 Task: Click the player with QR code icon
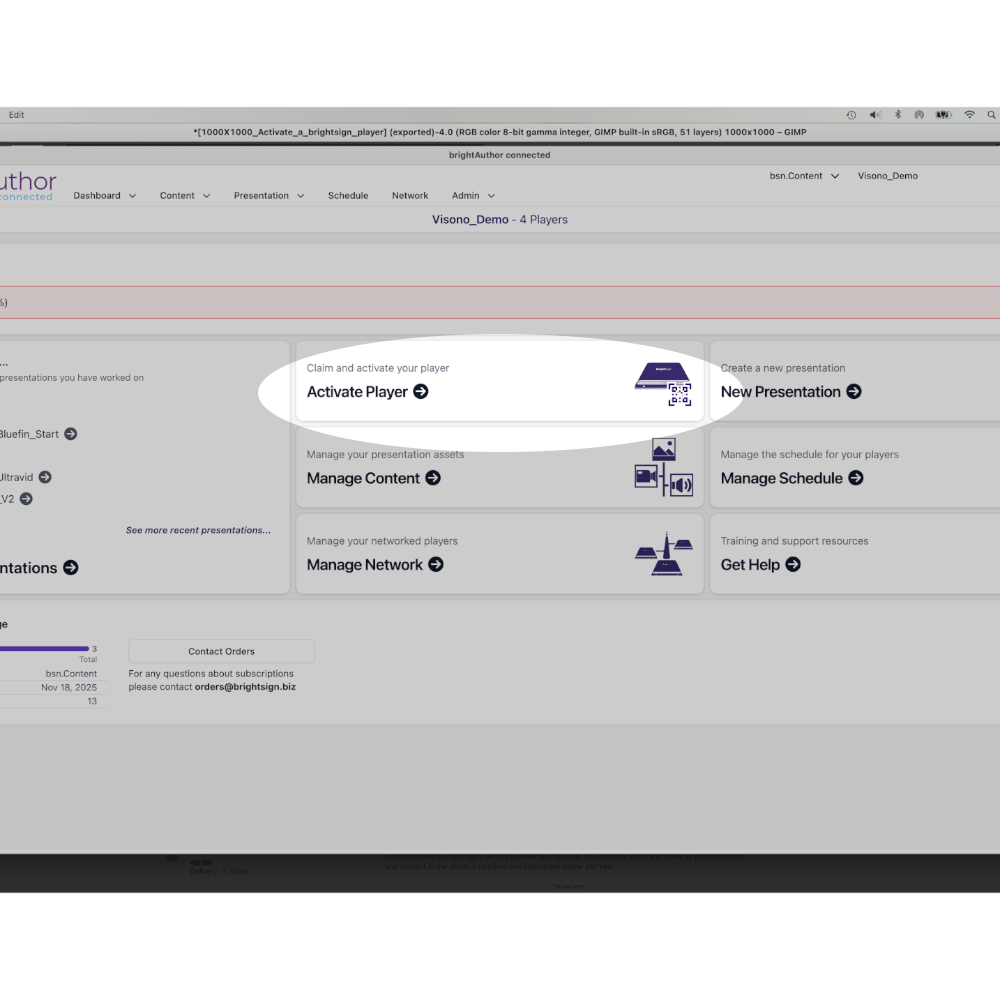pos(663,383)
